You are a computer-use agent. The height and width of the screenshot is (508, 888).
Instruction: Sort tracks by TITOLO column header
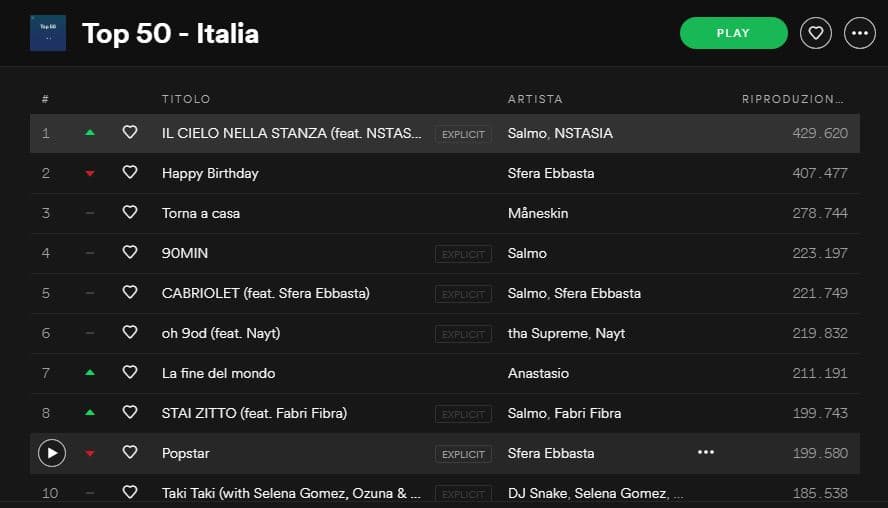186,99
